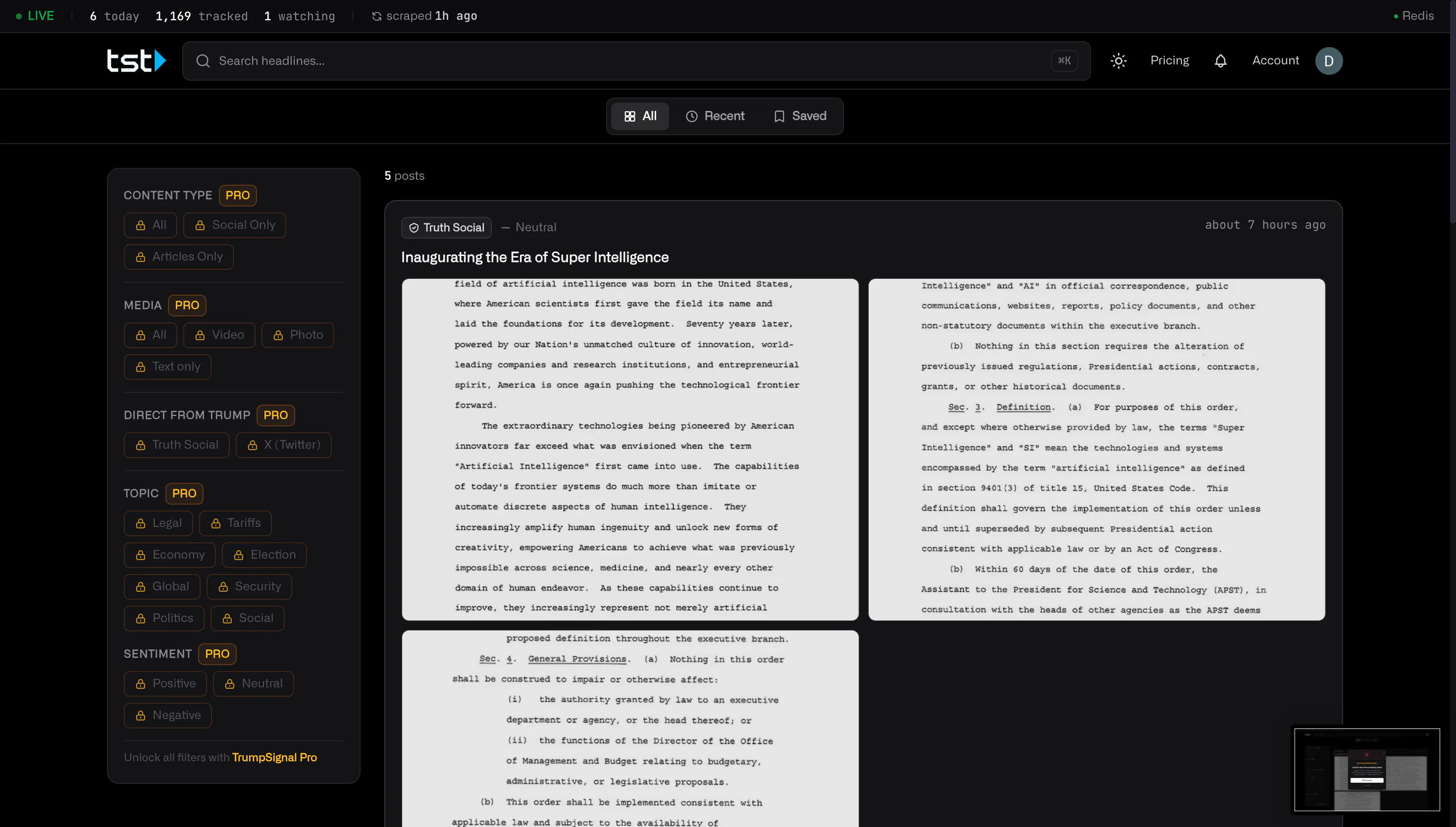
Task: Select the Text only media filter
Action: [x=167, y=367]
